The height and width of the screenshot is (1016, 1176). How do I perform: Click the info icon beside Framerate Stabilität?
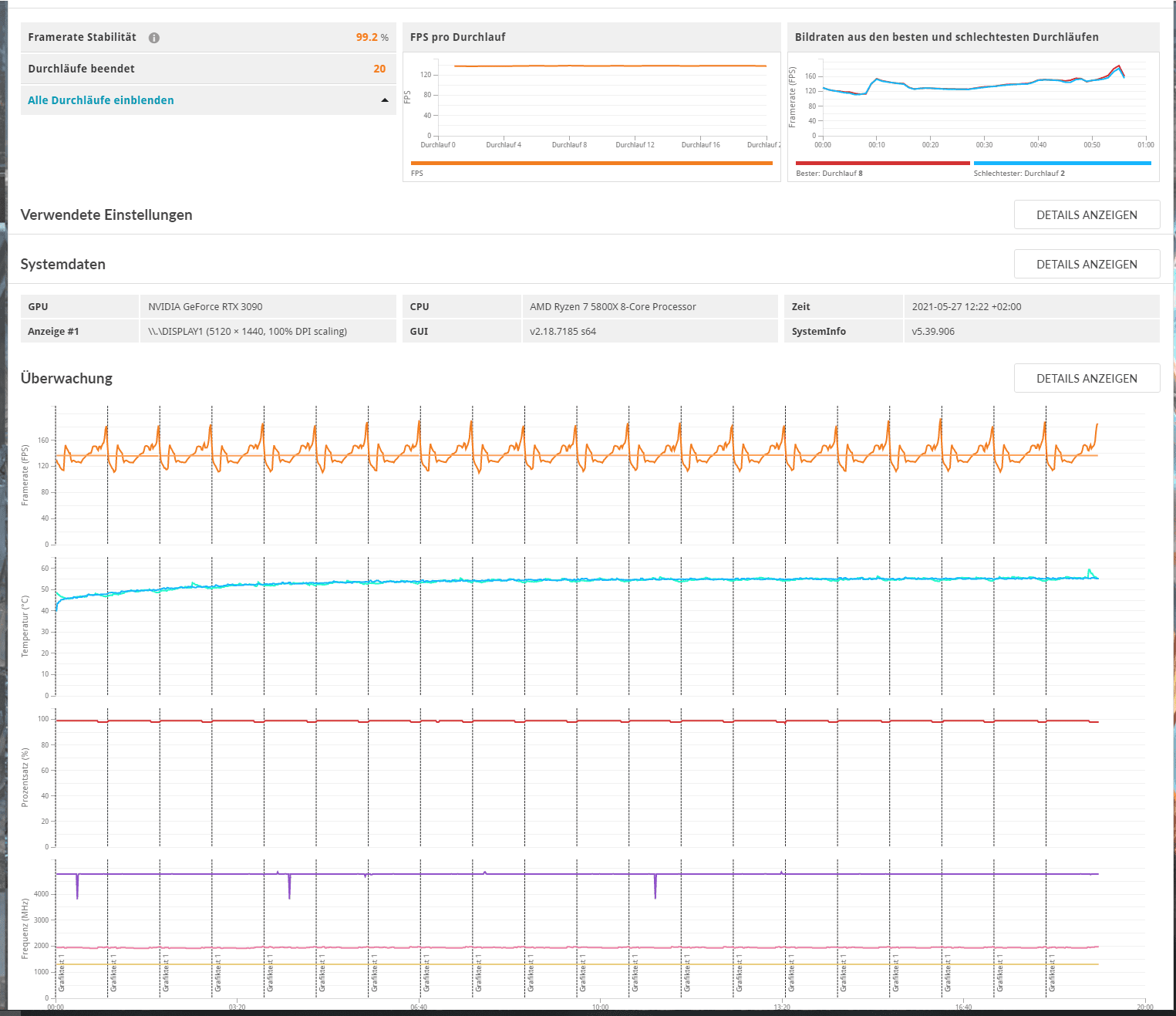[x=154, y=38]
